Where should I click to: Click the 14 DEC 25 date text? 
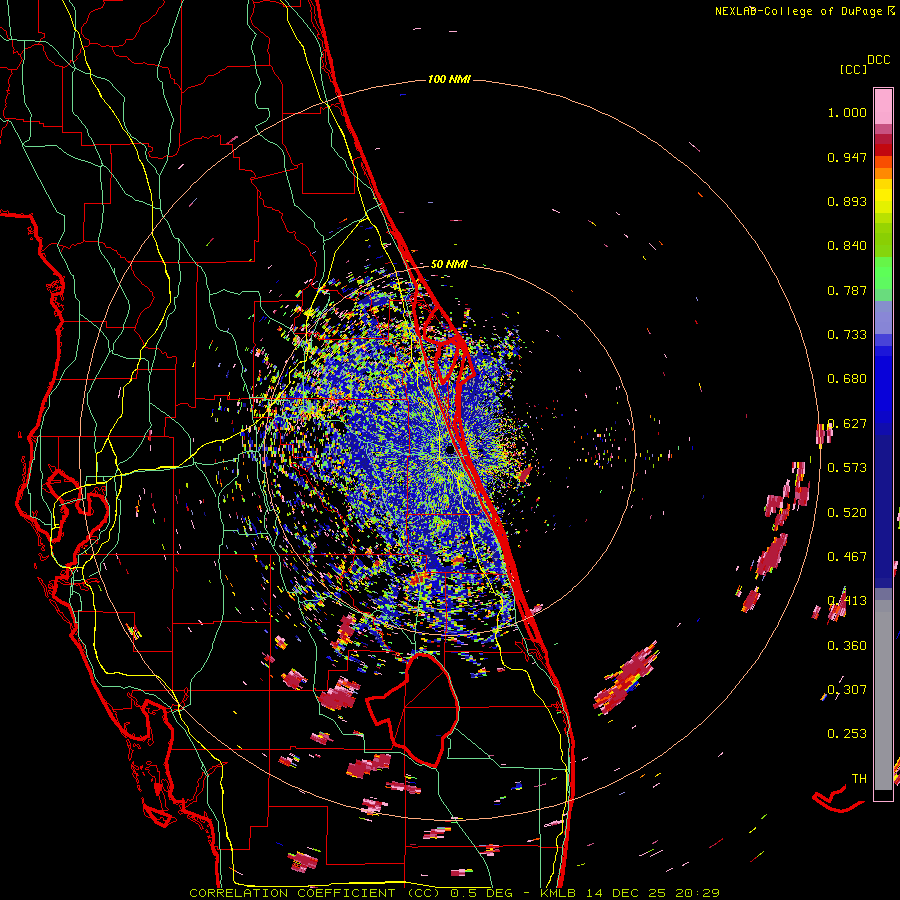tap(626, 893)
